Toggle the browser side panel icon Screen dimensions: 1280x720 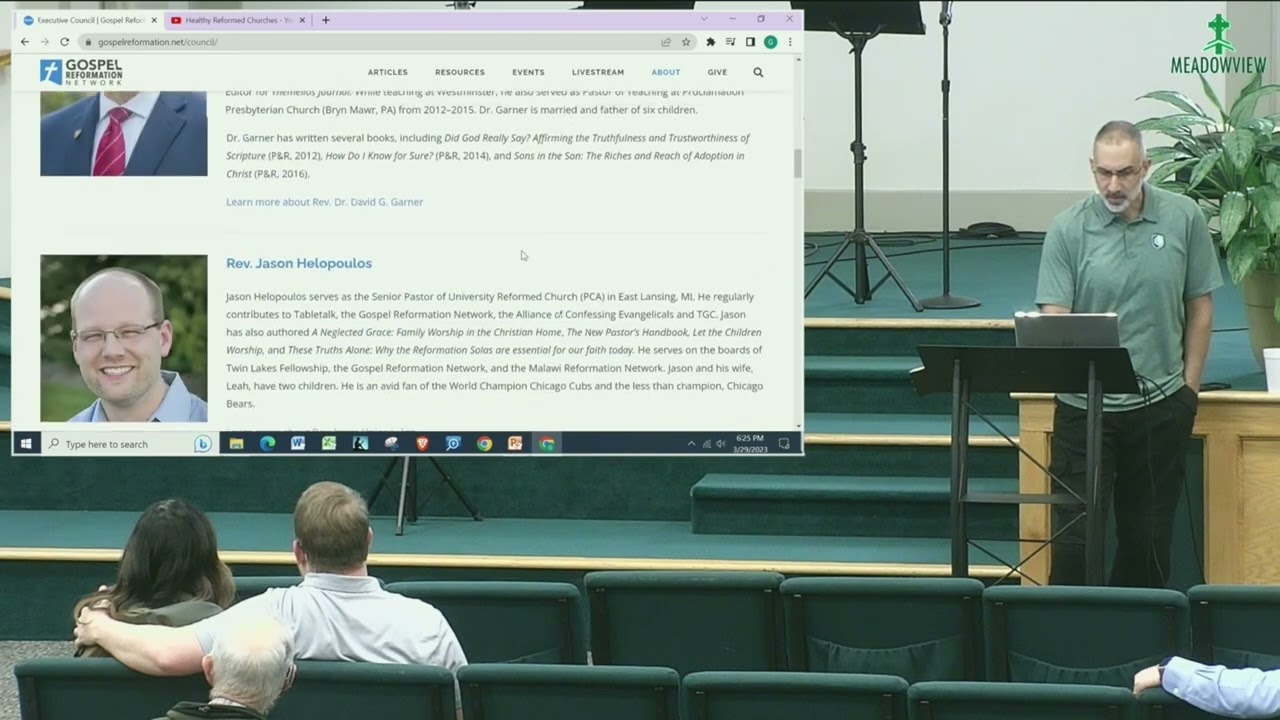point(750,42)
